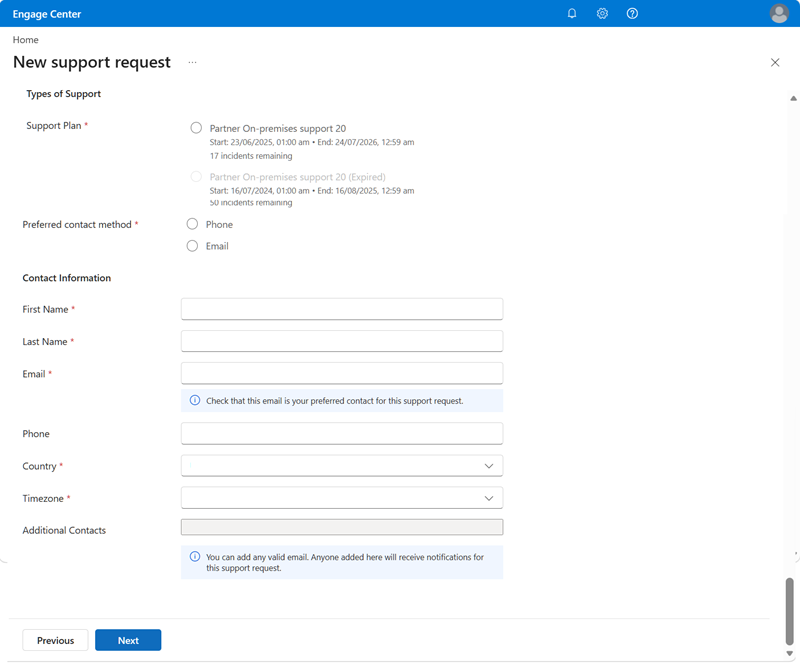Click the scrollbar up arrow
The image size is (800, 665).
tap(793, 98)
